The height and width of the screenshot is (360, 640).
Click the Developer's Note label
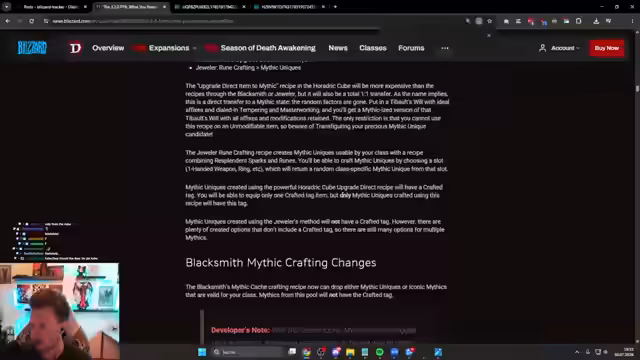tap(240, 330)
